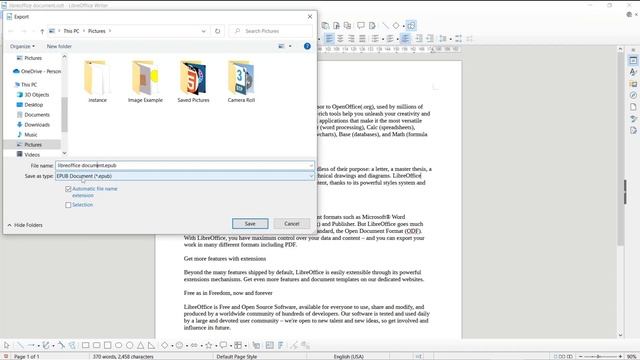Click the Increase Indent icon
The height and width of the screenshot is (360, 640).
pyautogui.click(x=419, y=39)
